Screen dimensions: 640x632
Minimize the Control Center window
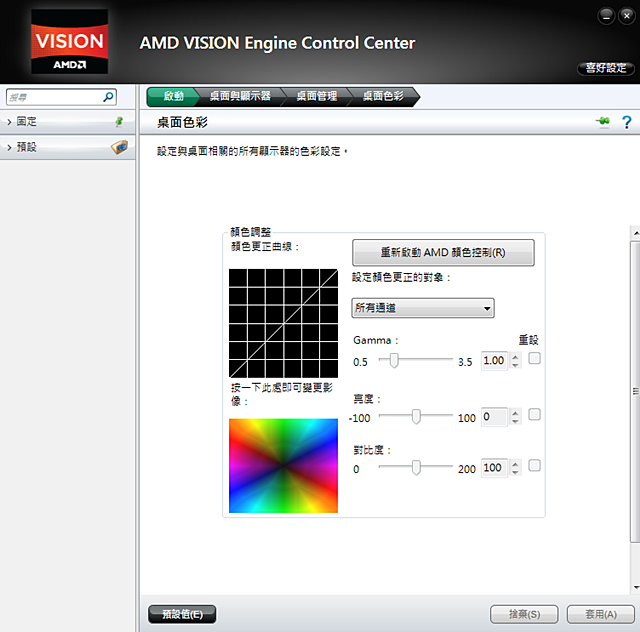click(606, 16)
